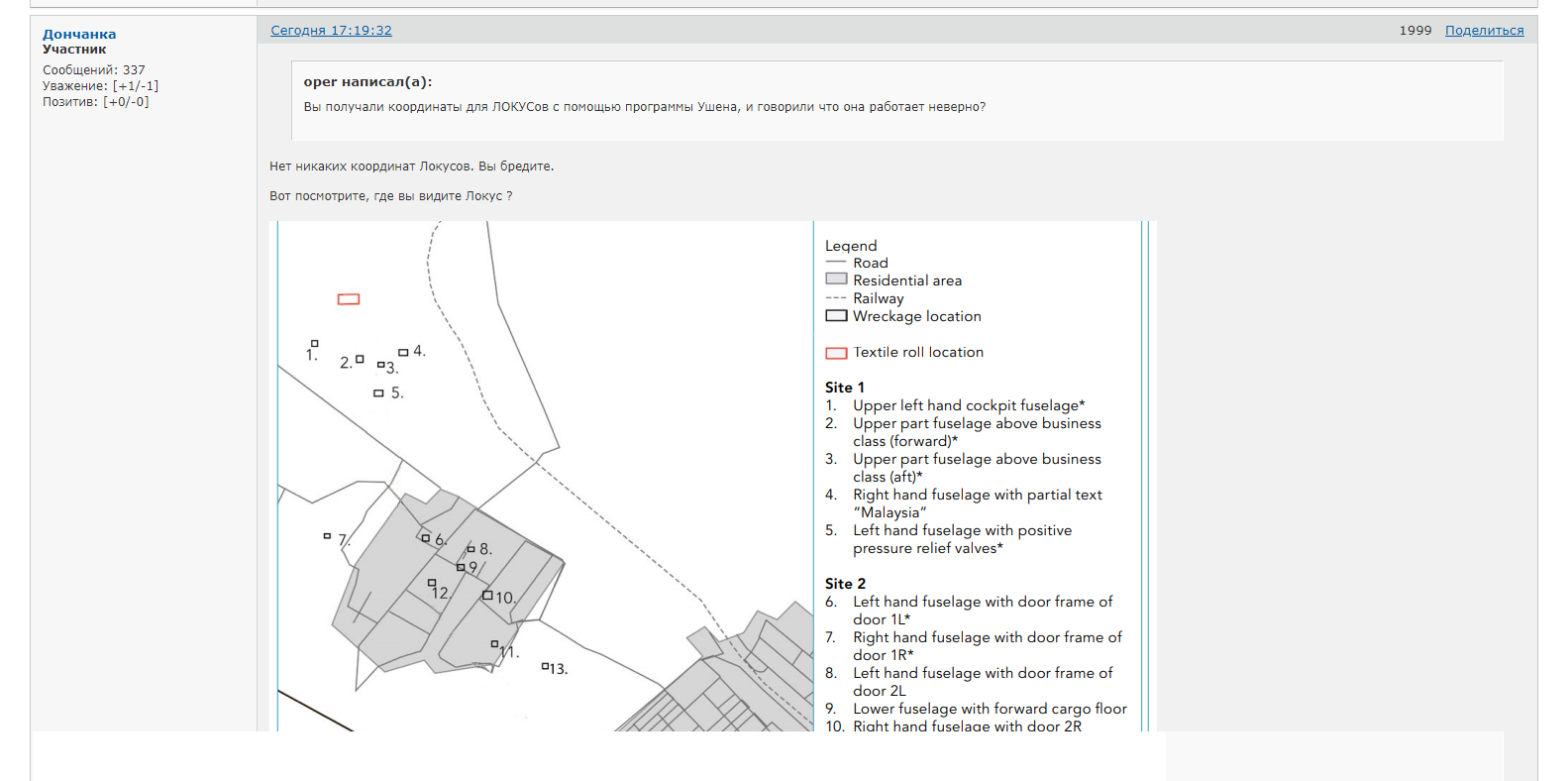Click the Поделиться share link
Image resolution: width=1568 pixels, height=781 pixels.
1484,31
